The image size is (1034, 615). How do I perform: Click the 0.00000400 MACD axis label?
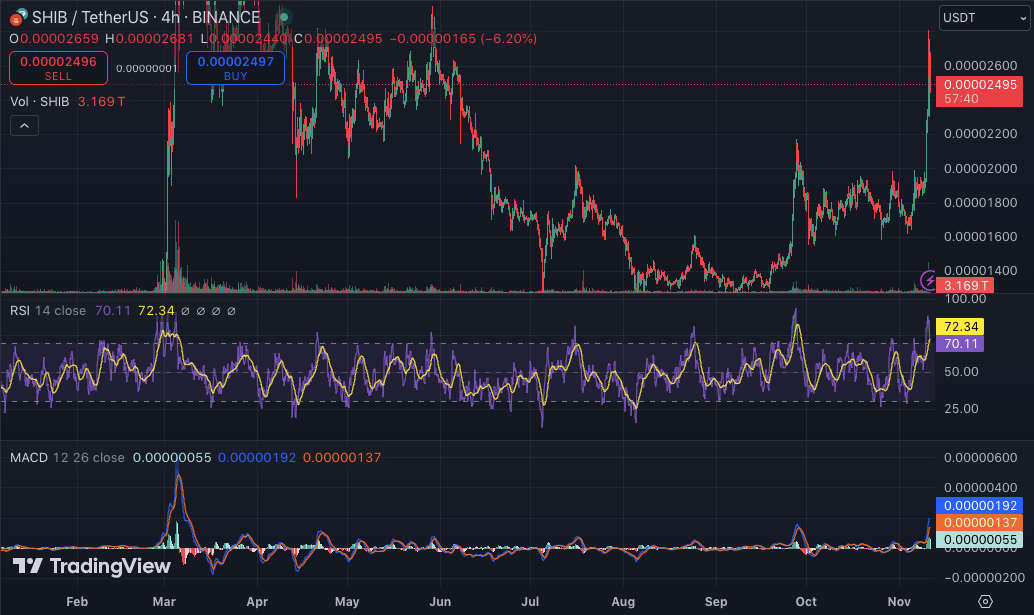pyautogui.click(x=981, y=488)
